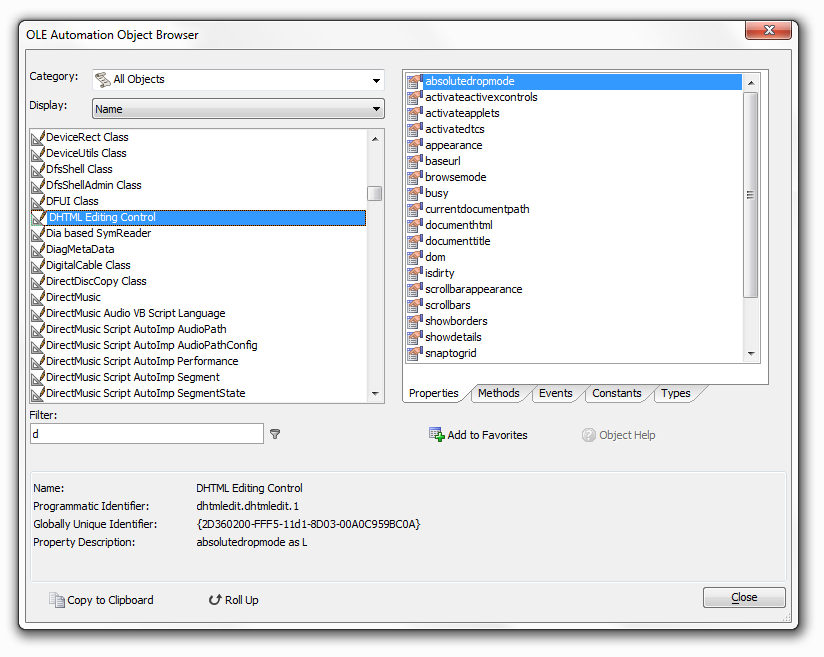Click the icon beside DirectMusic Audio VB Script Language
The image size is (824, 657).
pos(38,314)
